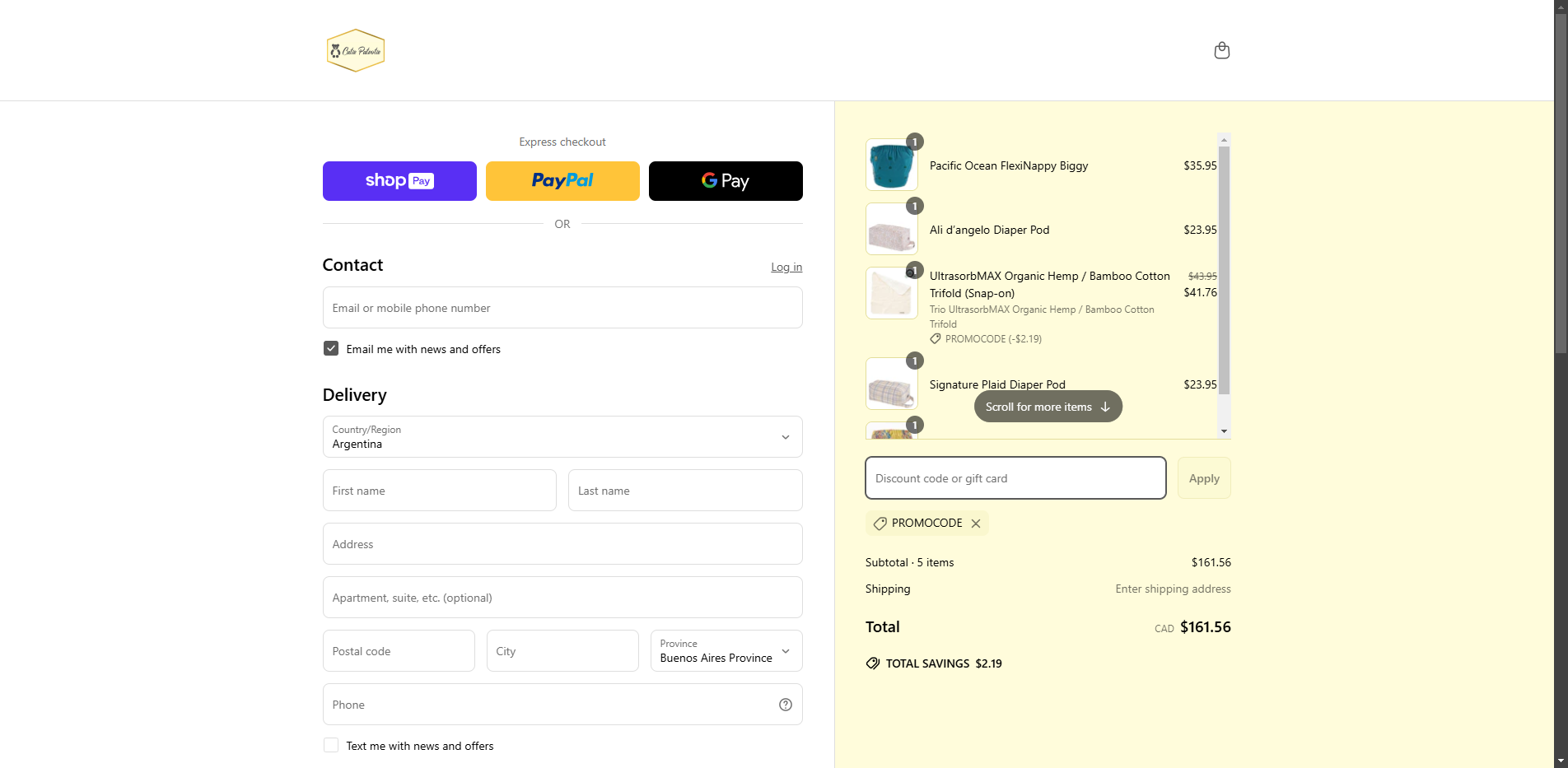
Task: Open the Province dropdown
Action: [x=726, y=651]
